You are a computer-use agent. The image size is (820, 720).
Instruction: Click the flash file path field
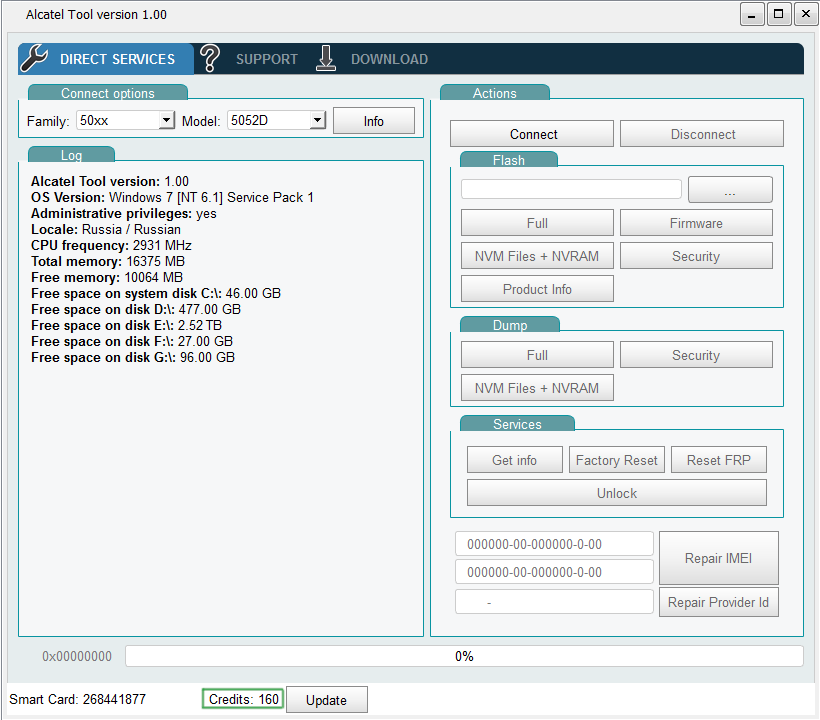[571, 189]
